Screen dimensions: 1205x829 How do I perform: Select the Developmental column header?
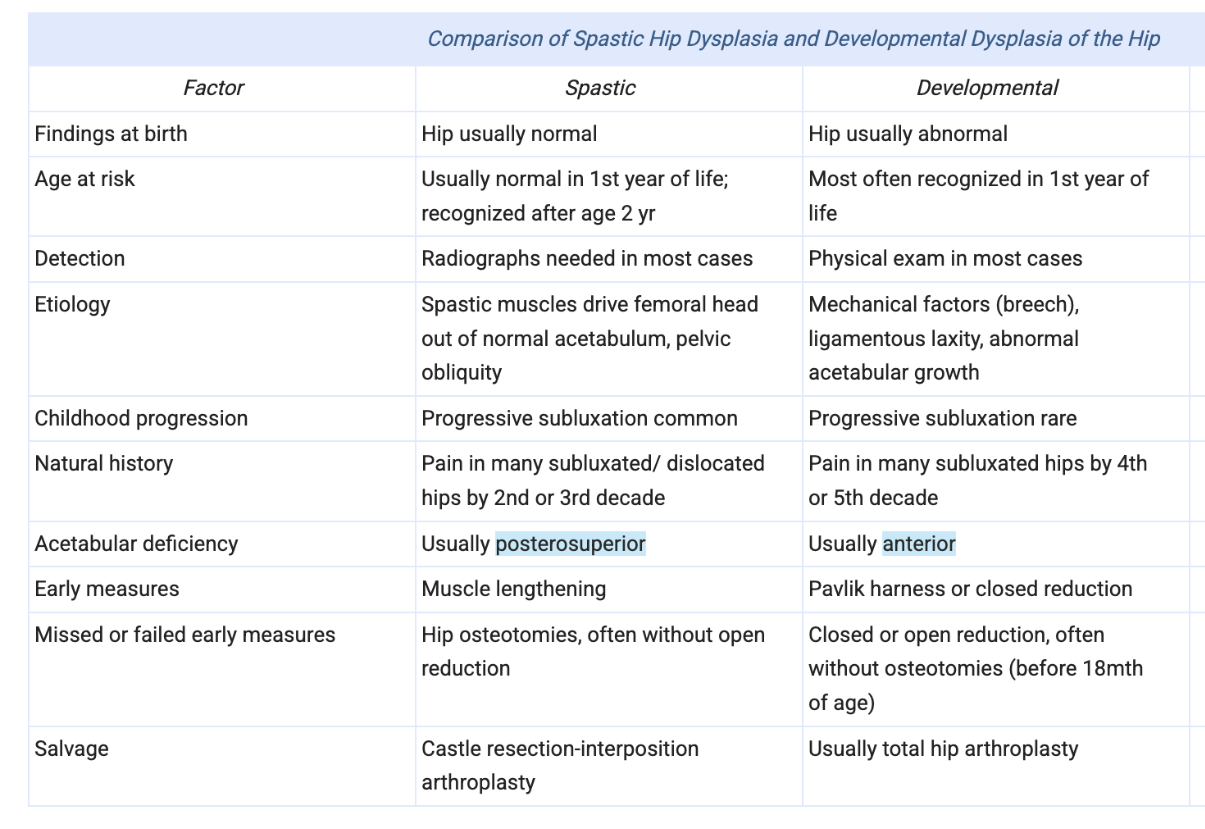click(987, 88)
